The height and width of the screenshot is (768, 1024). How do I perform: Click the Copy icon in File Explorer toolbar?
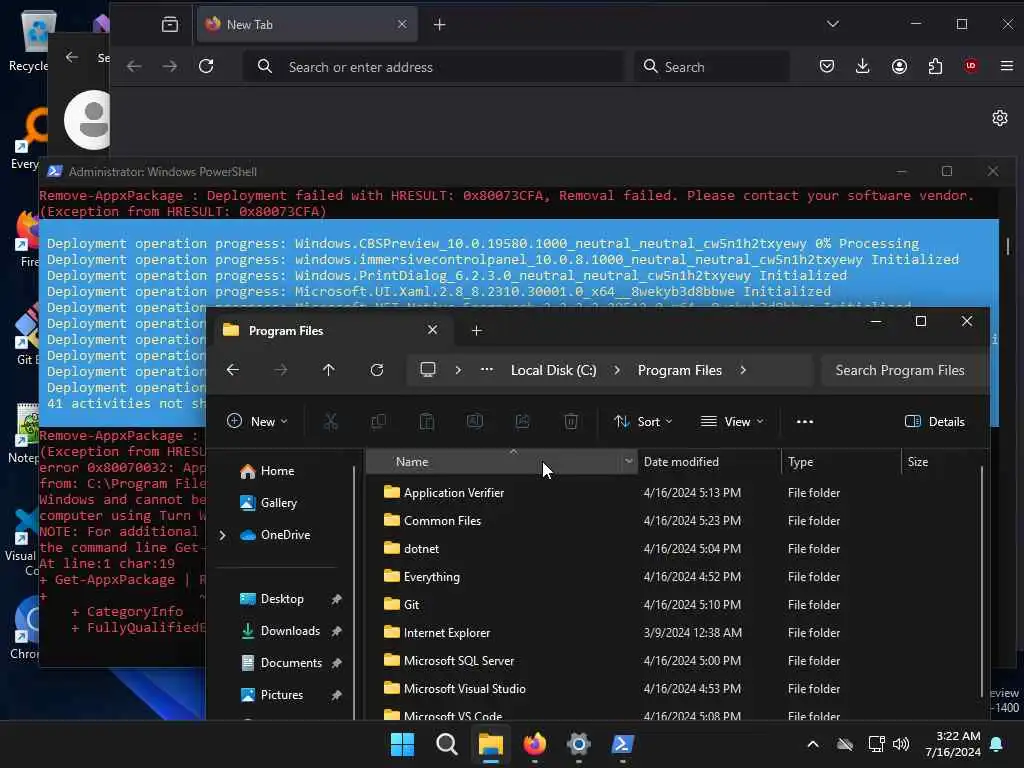point(378,422)
